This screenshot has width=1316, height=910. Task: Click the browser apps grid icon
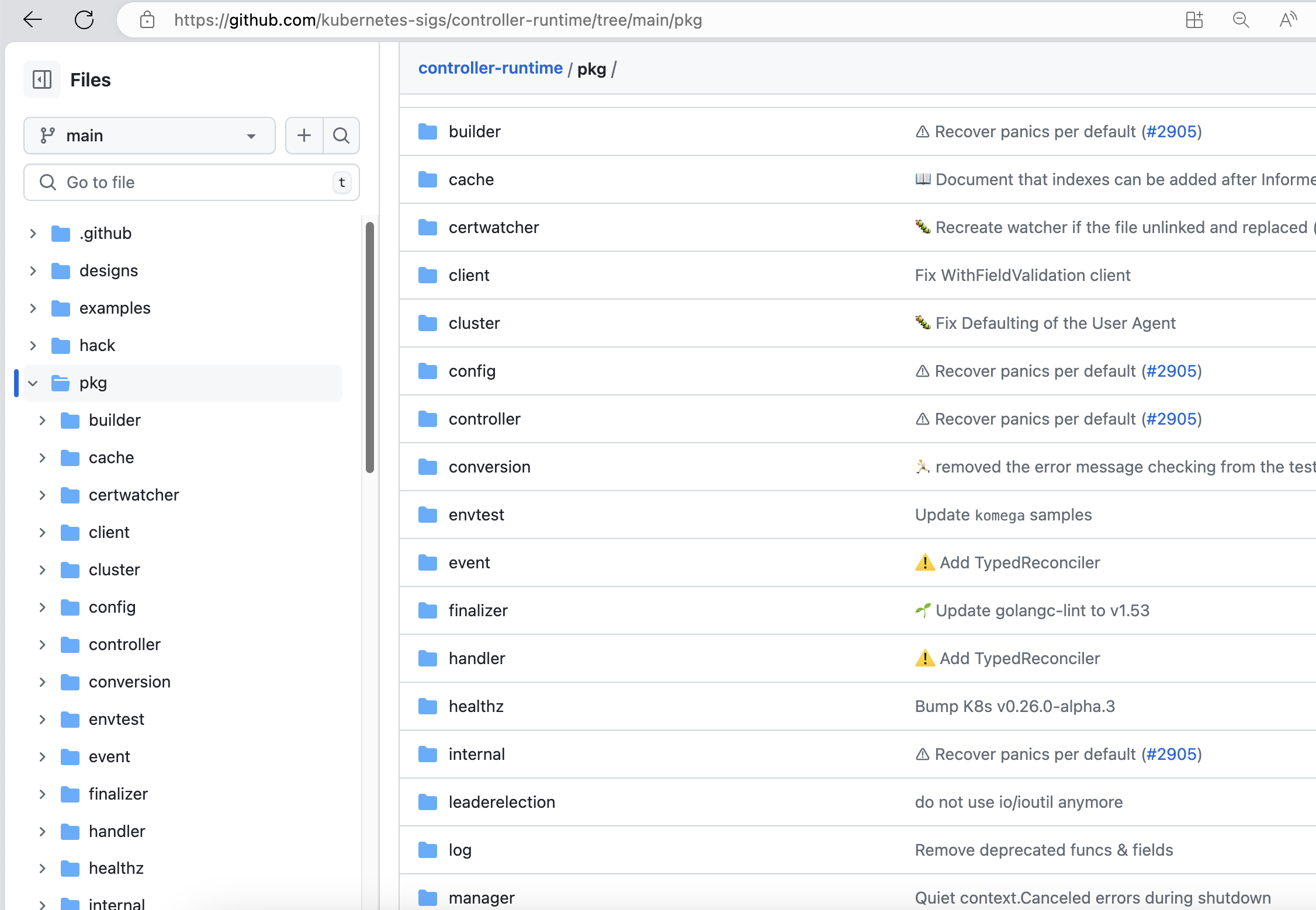point(1194,20)
